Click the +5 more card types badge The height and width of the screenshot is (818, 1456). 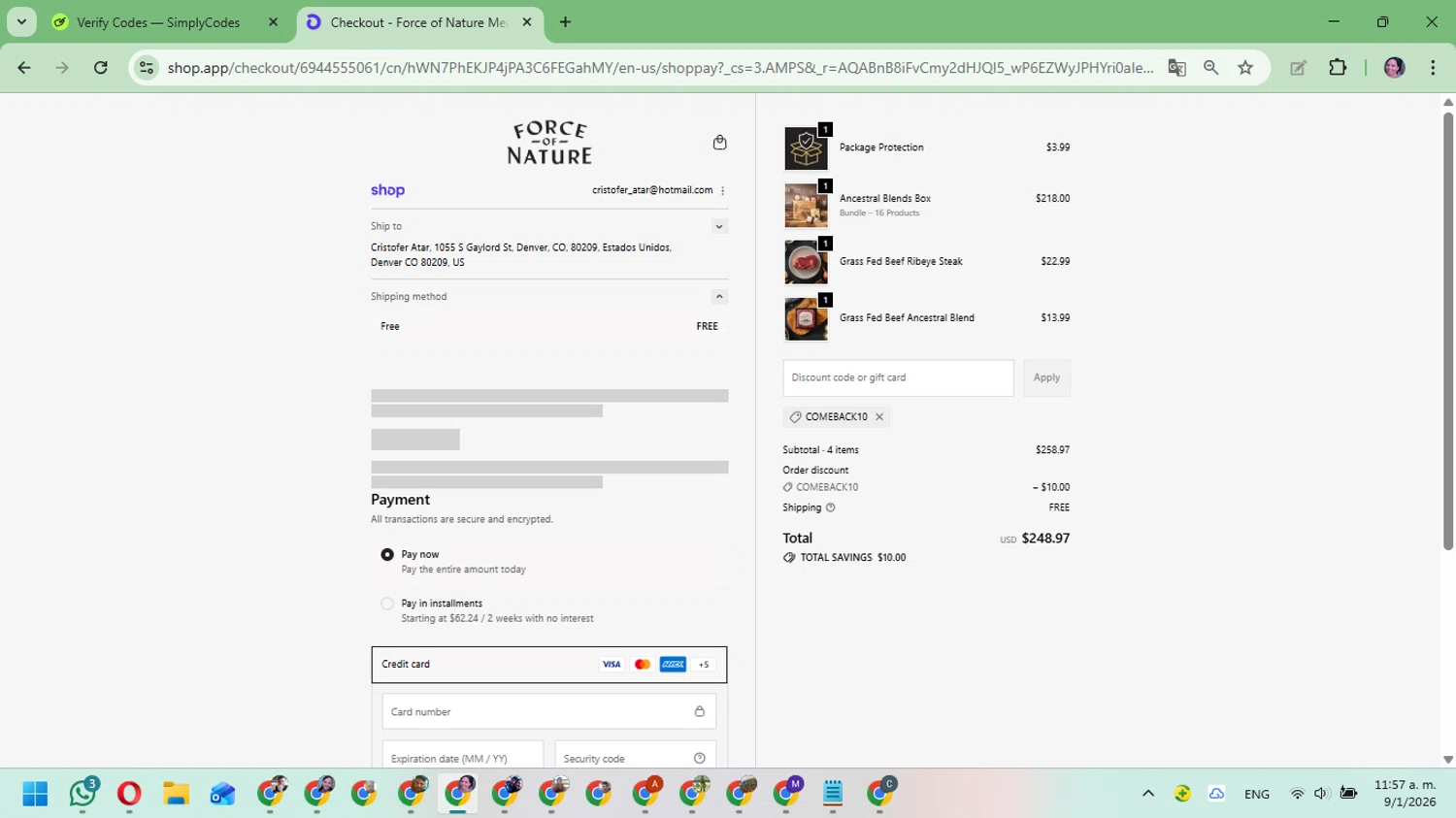(x=704, y=665)
